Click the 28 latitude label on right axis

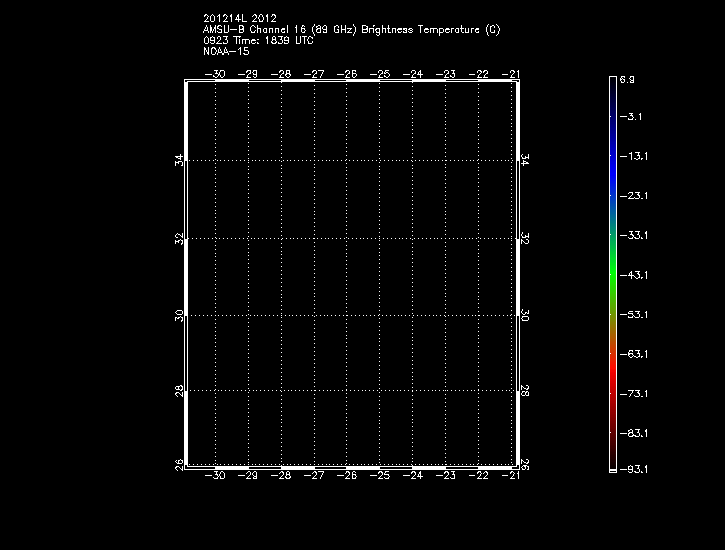coord(524,391)
